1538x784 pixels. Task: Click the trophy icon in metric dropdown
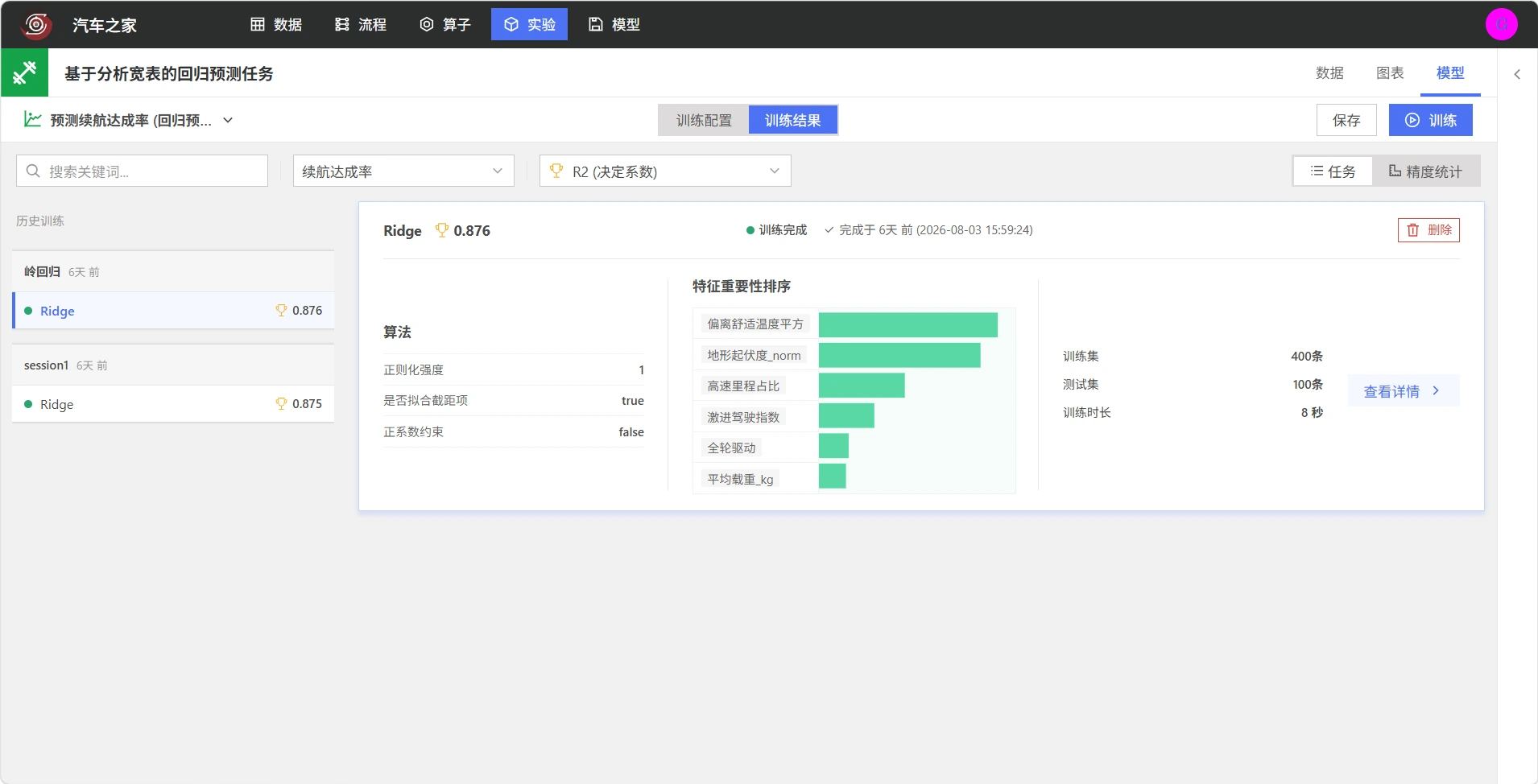(556, 171)
